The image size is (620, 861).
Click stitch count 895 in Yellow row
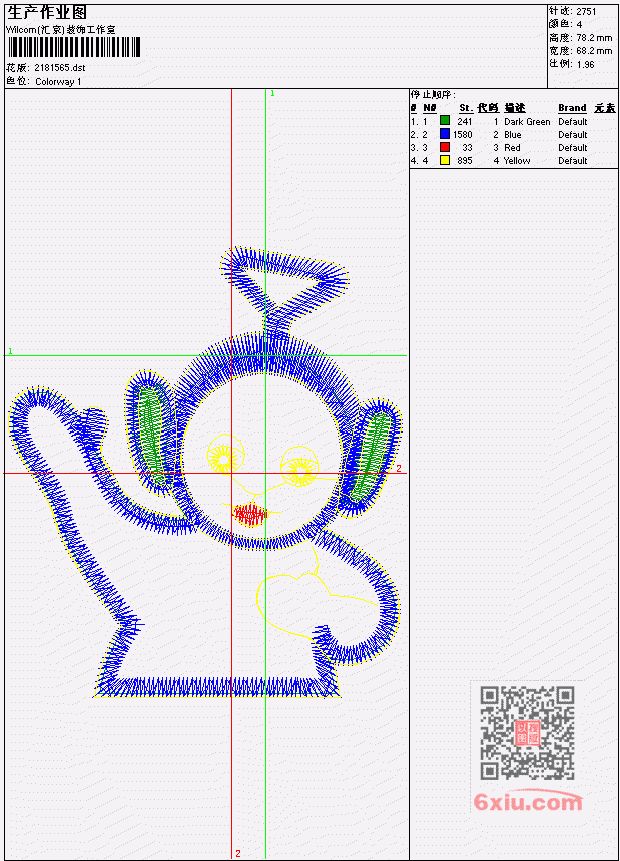(465, 161)
